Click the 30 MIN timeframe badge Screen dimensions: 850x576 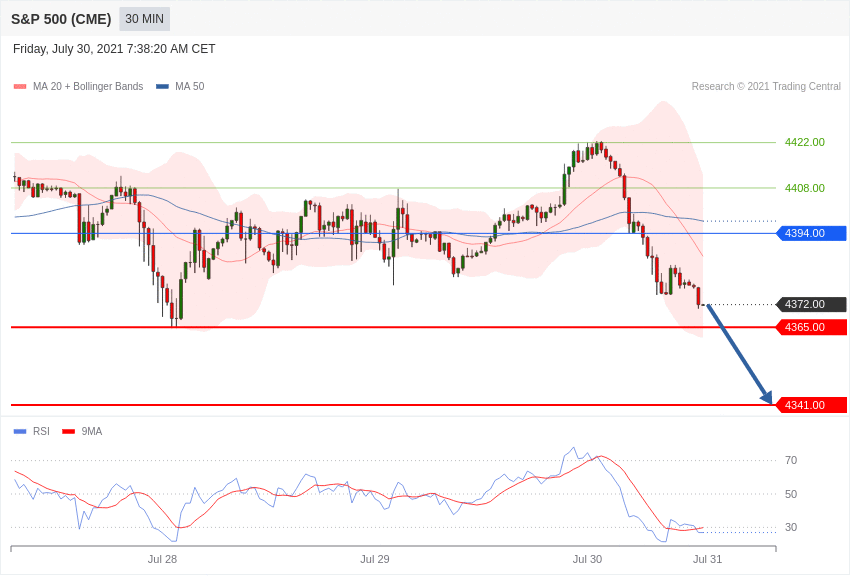pyautogui.click(x=145, y=19)
